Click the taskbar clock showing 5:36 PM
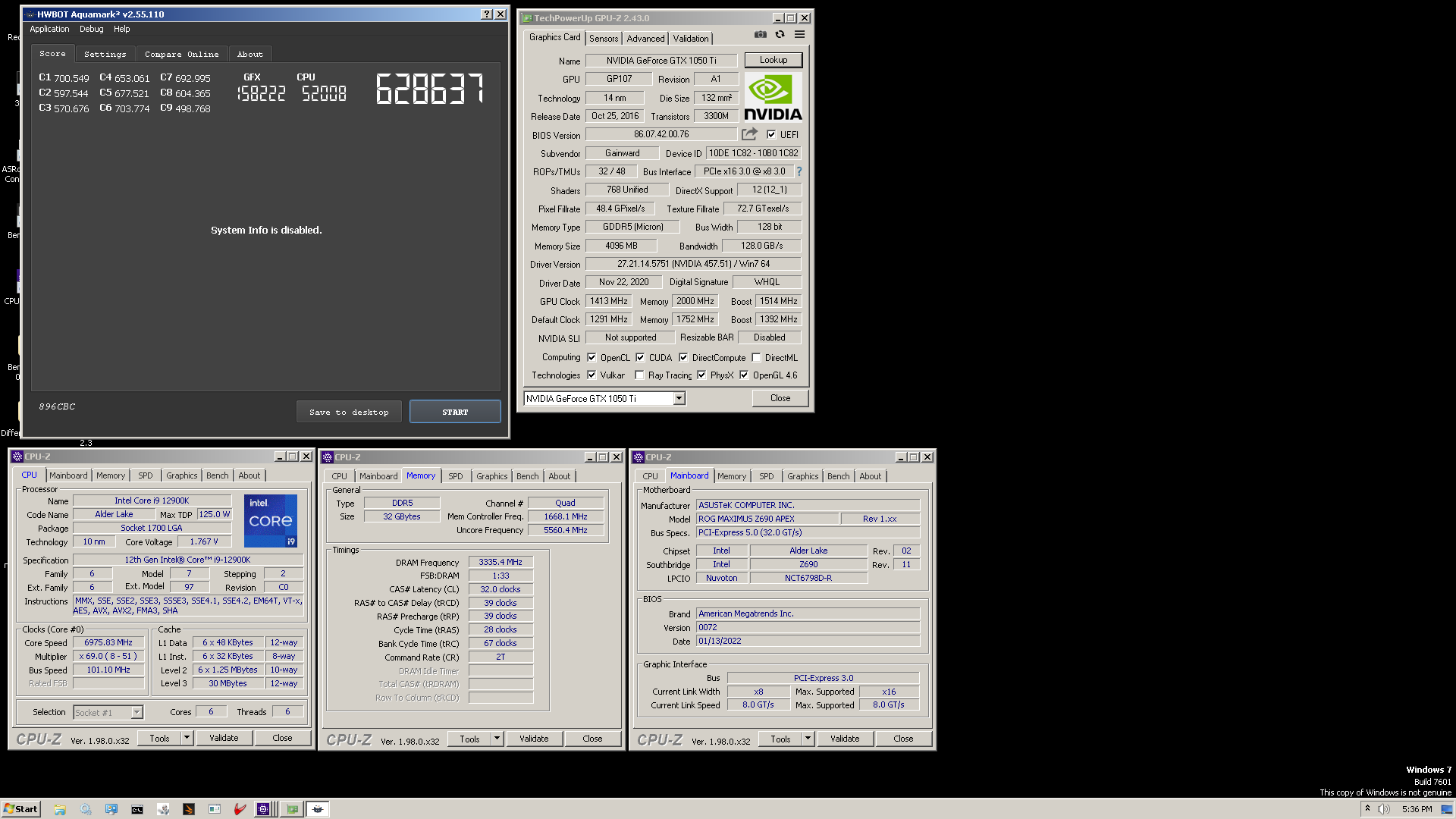 coord(1417,809)
